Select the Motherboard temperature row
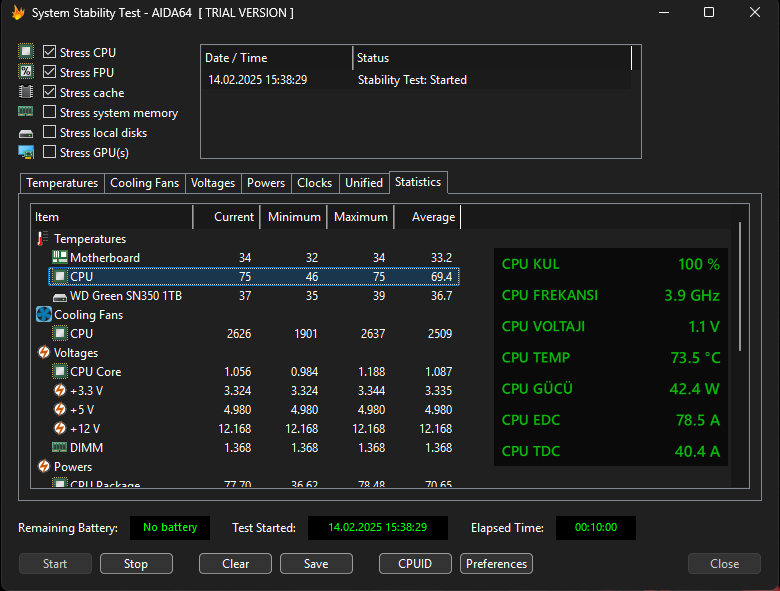The height and width of the screenshot is (591, 780). click(254, 258)
